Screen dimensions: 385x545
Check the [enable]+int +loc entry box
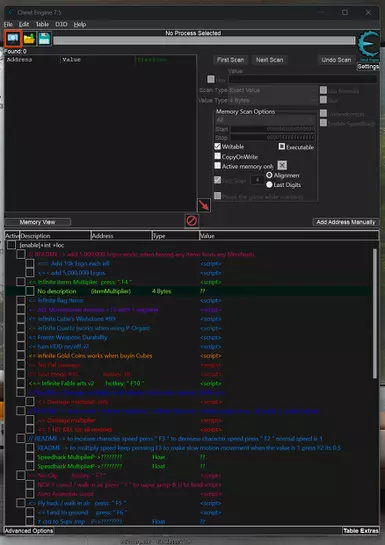(11, 245)
